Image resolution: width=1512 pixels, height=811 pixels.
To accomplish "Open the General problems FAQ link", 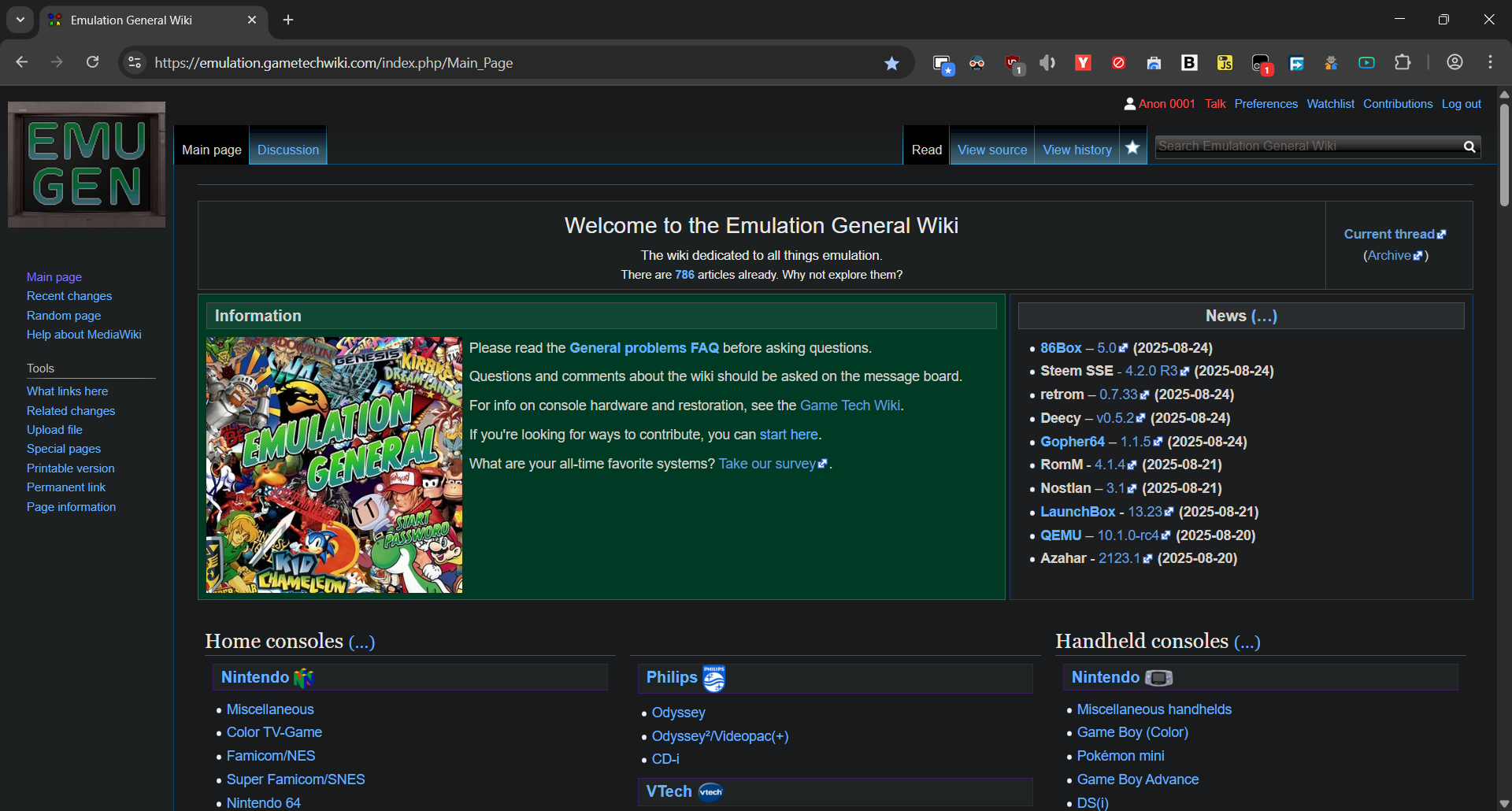I will coord(644,348).
